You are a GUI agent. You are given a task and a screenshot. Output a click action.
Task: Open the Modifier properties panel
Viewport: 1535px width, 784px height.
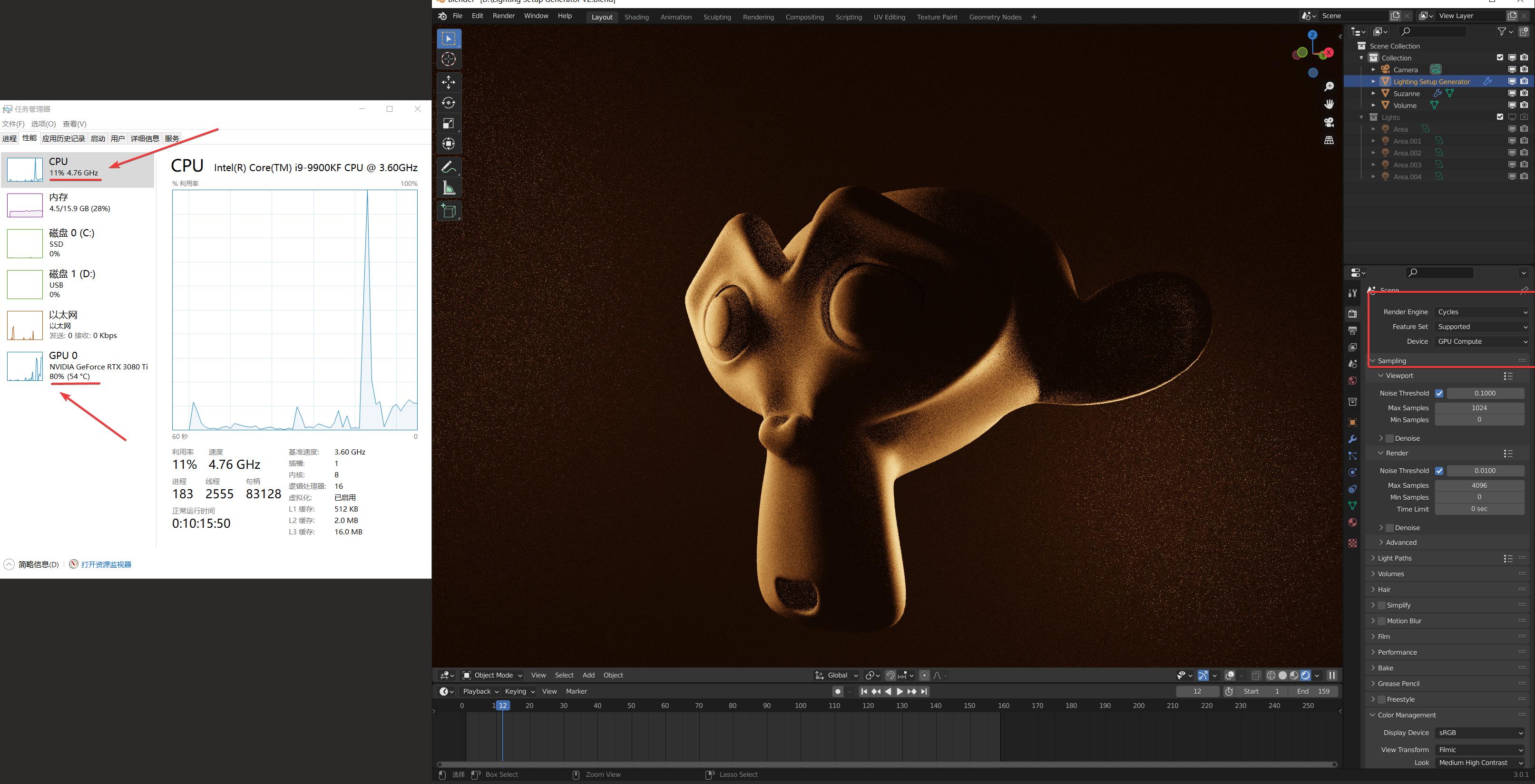pos(1352,439)
